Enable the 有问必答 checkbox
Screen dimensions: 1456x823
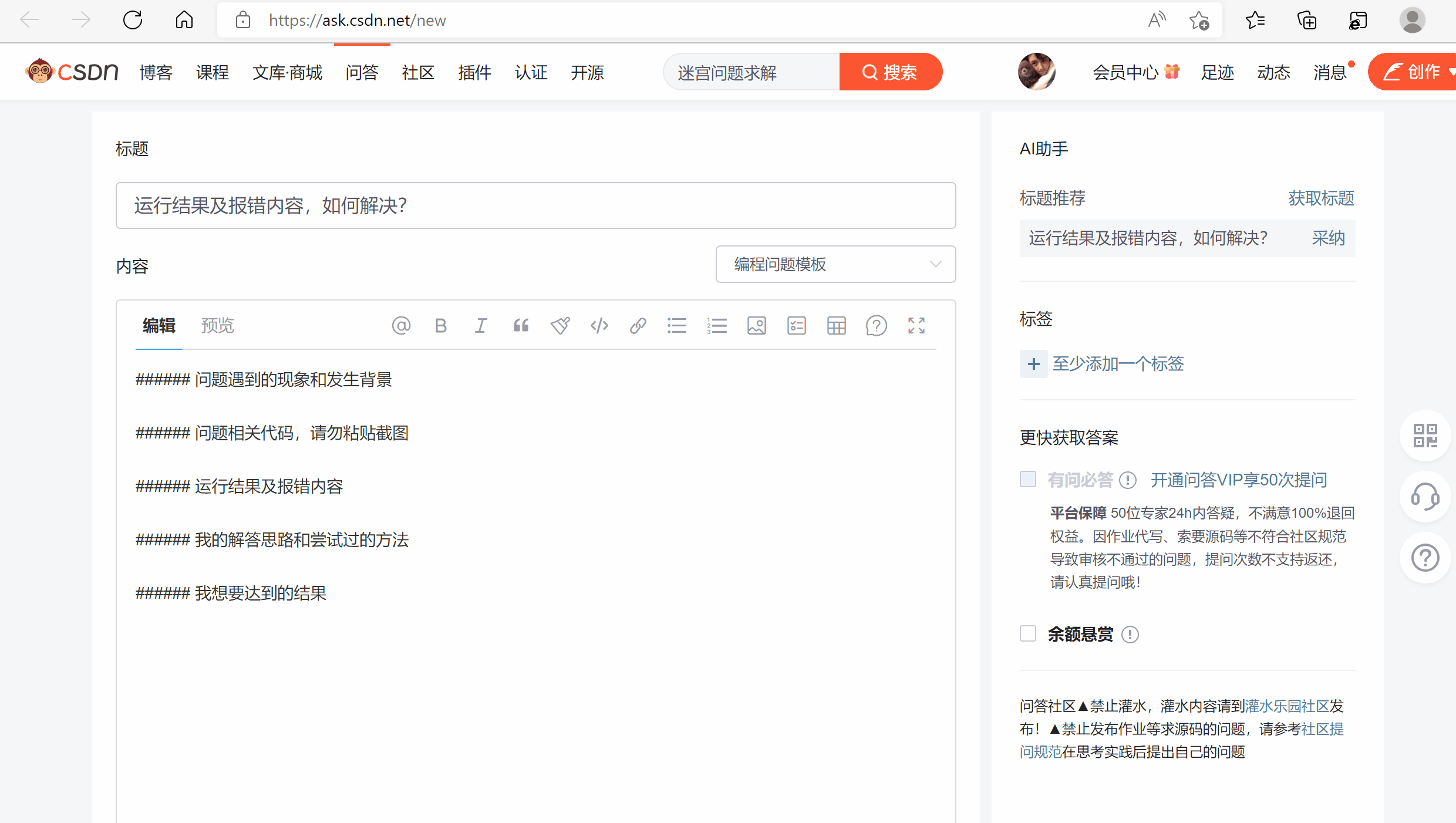point(1028,479)
